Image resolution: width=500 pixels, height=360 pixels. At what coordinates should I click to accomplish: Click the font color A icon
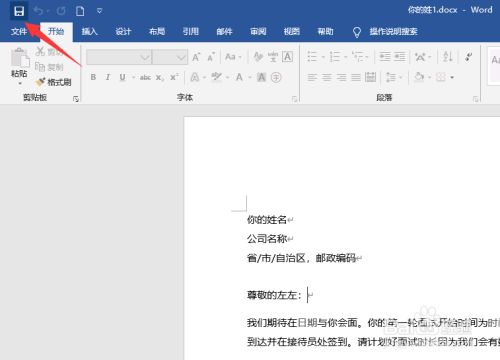point(239,77)
